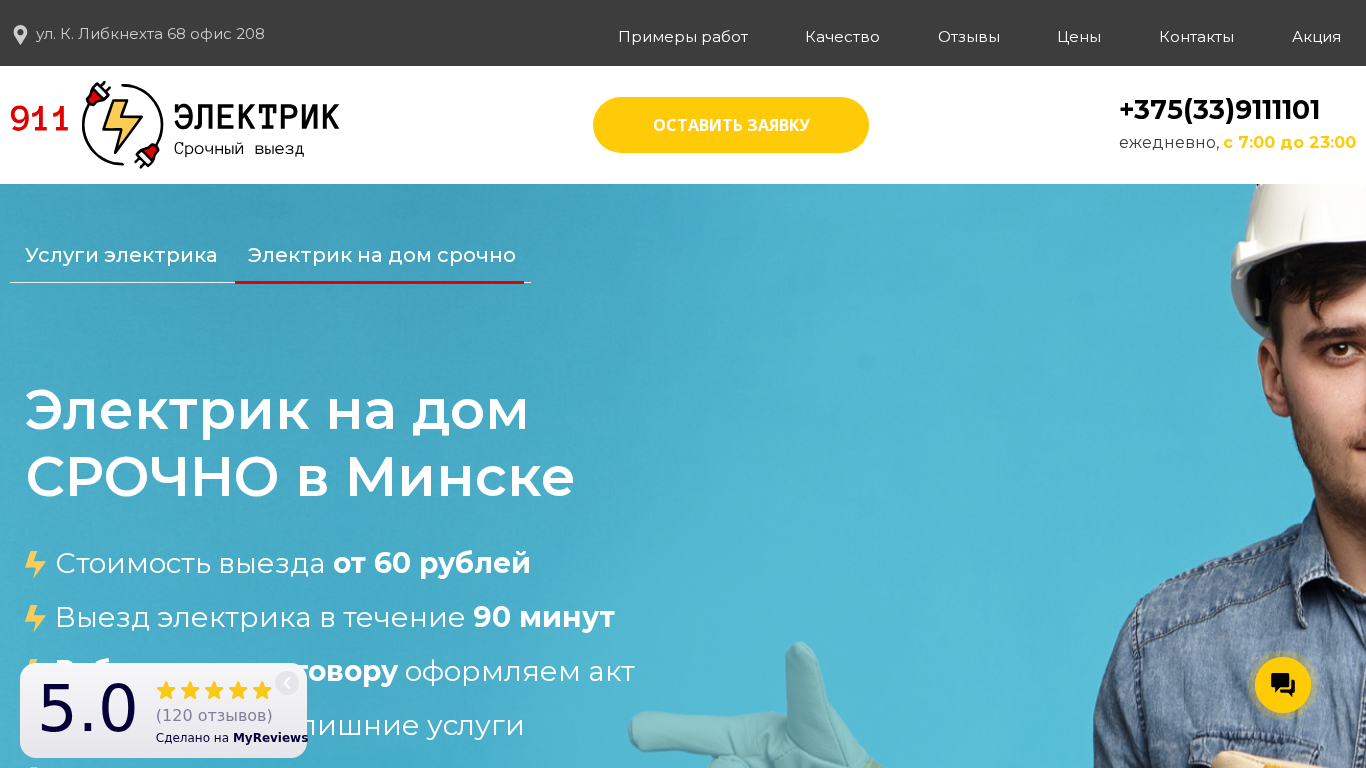This screenshot has width=1366, height=768.
Task: Select Цены menu link
Action: click(x=1079, y=37)
